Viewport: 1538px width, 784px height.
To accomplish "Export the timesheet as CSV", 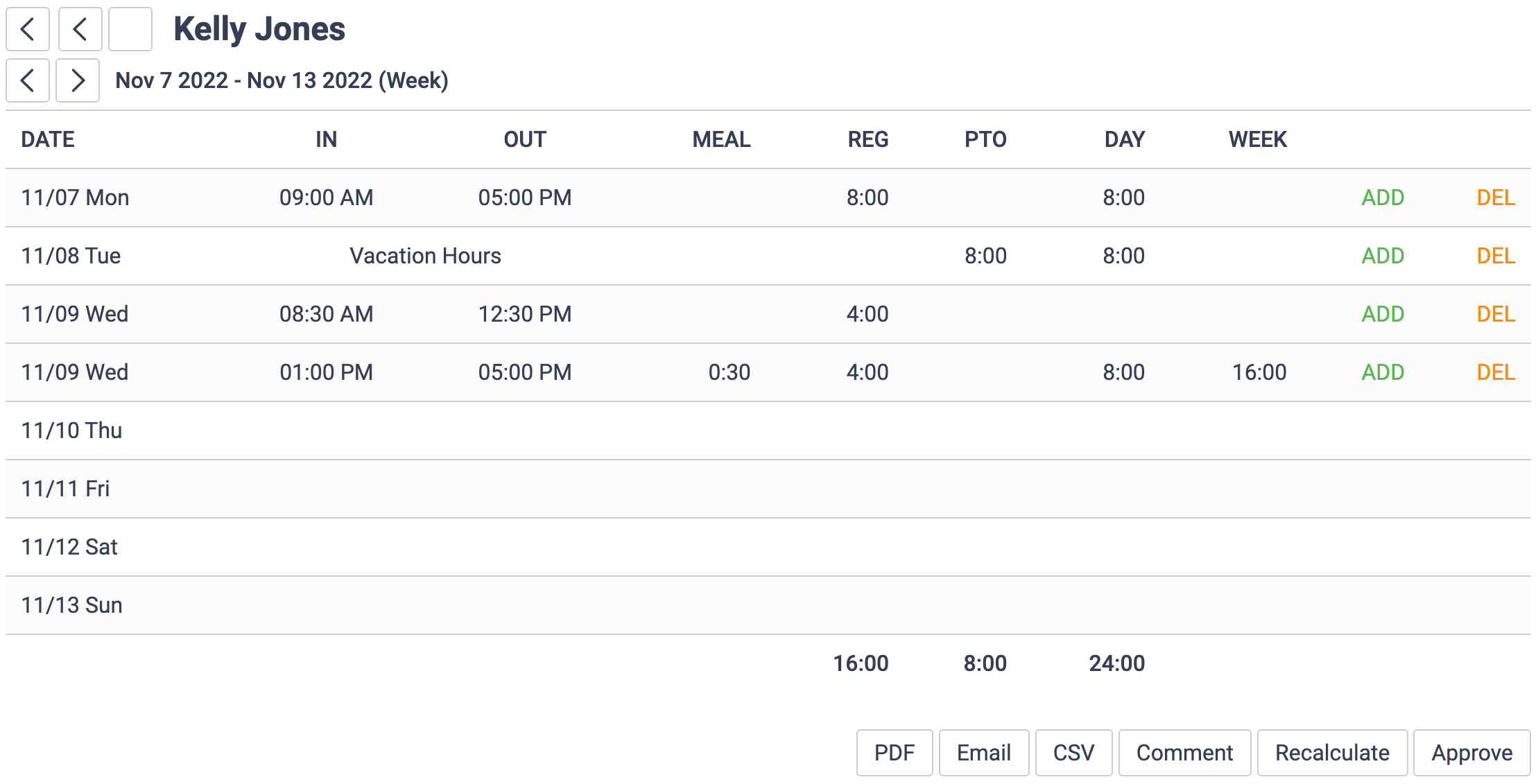I will click(x=1073, y=753).
